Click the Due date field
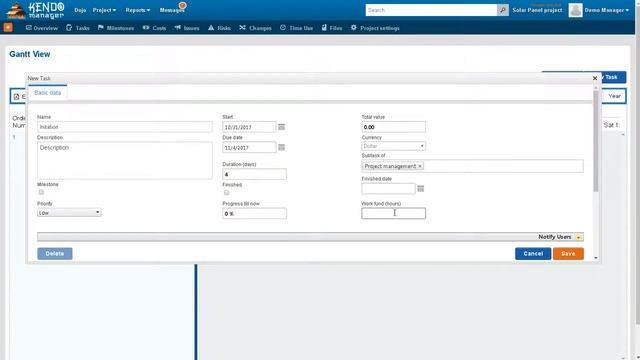The height and width of the screenshot is (360, 640). pos(249,147)
